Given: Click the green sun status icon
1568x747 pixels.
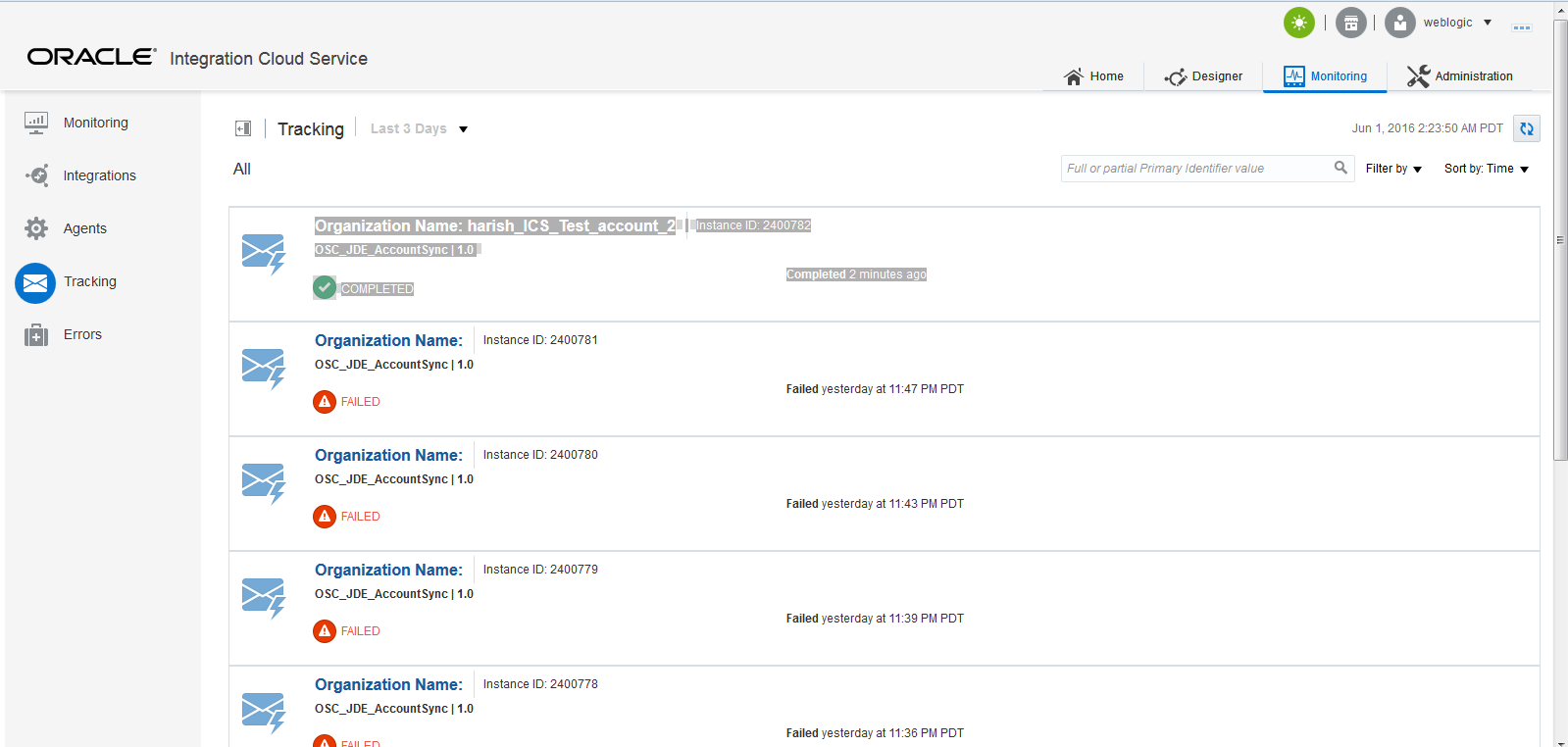Looking at the screenshot, I should click(x=1299, y=23).
